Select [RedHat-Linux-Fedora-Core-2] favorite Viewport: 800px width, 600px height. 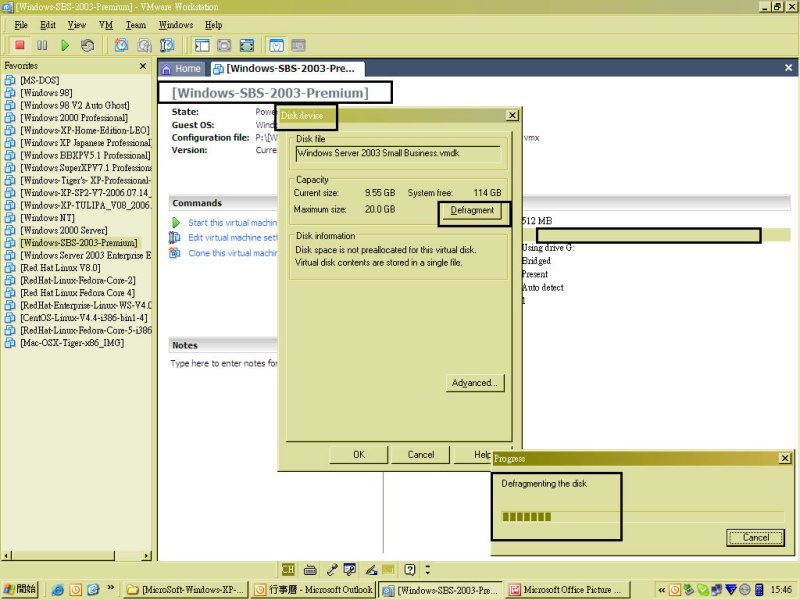(x=78, y=280)
